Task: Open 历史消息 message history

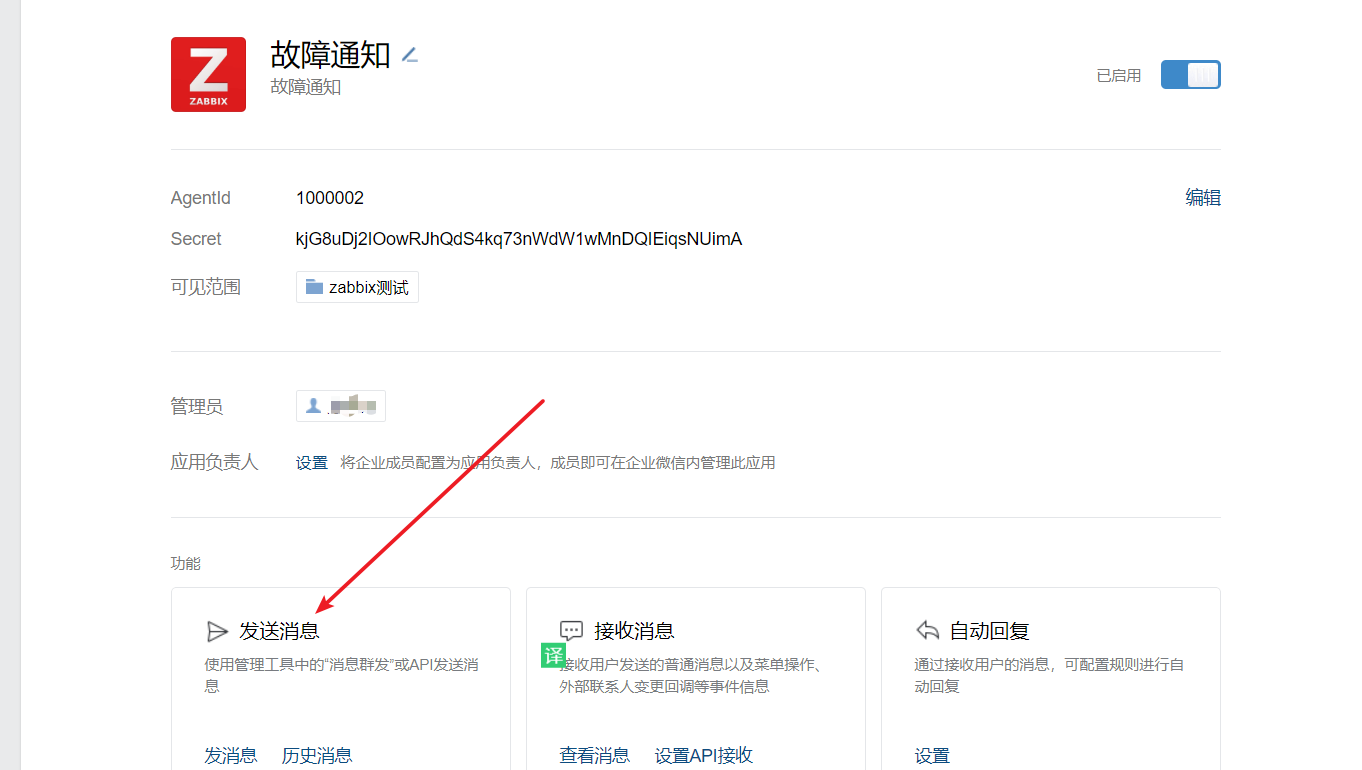Action: tap(317, 755)
